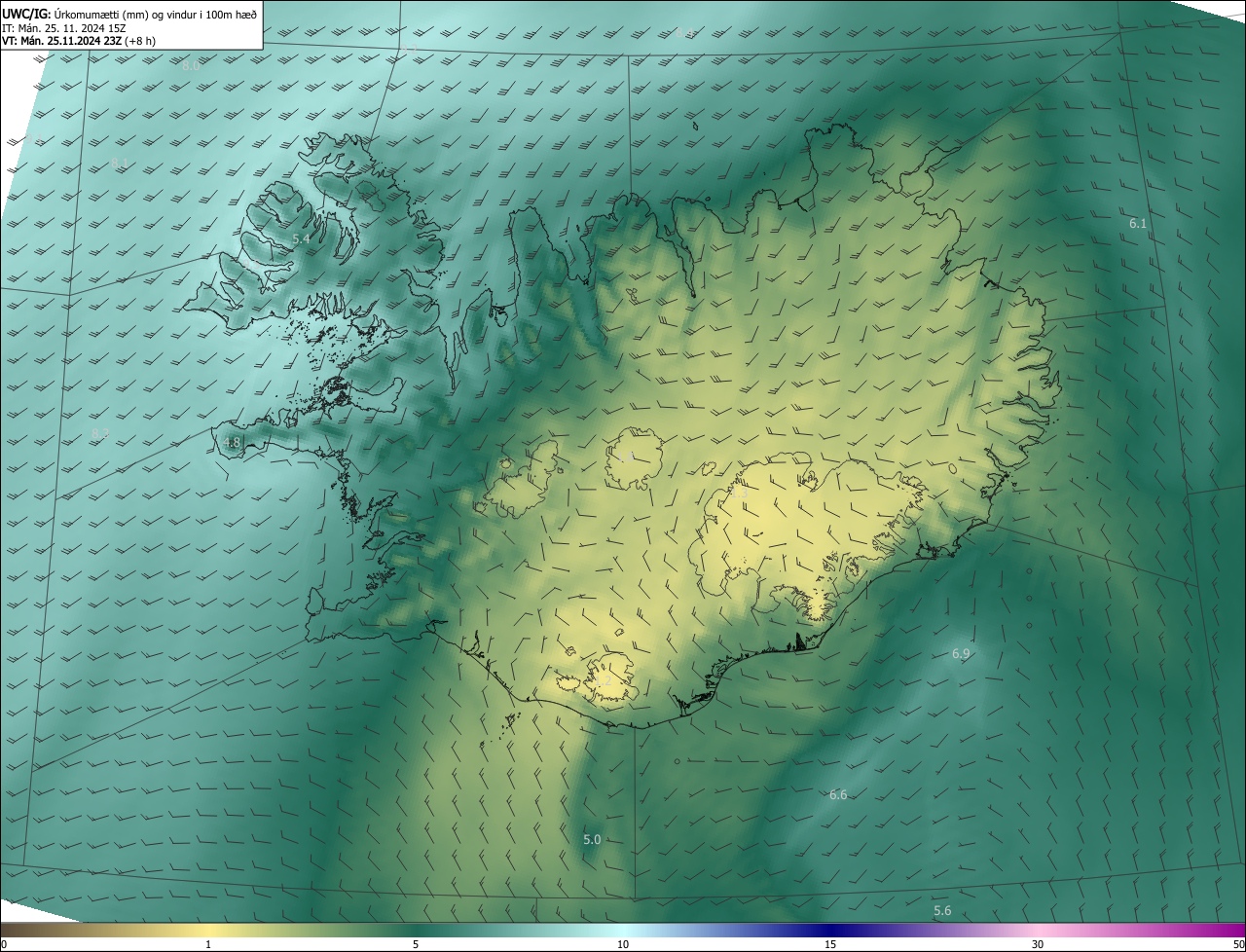Screen dimensions: 1246x952
Task: Click the faint 1.3 value on the large glacier
Action: (739, 493)
